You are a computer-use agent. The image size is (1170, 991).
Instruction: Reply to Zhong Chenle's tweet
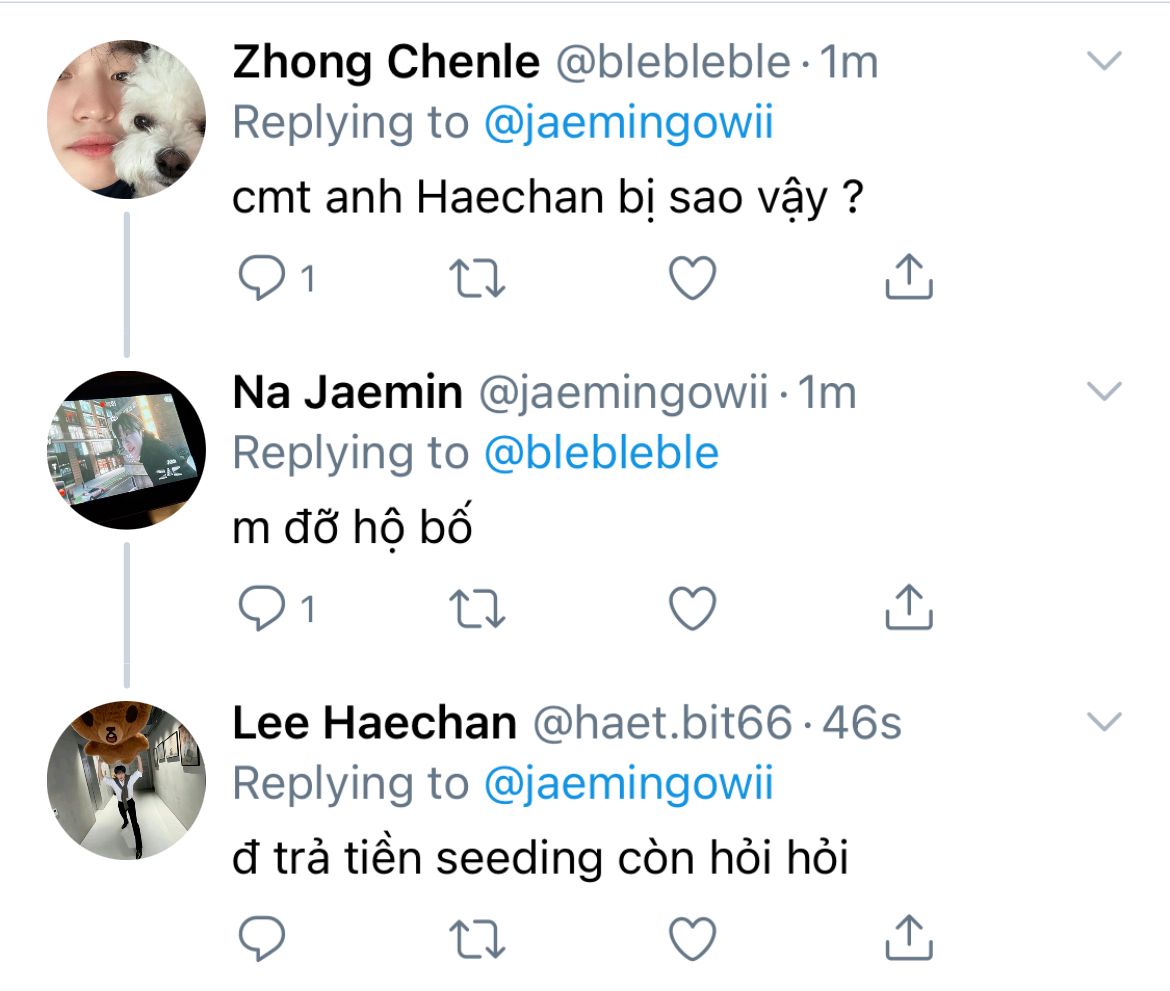(x=262, y=278)
